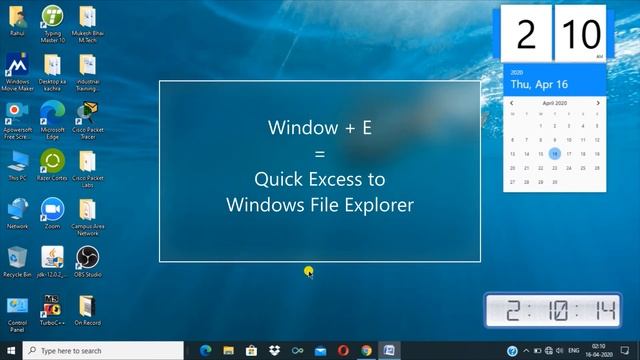The image size is (640, 360).
Task: Open the infinity-logo app in taskbar
Action: tap(297, 351)
